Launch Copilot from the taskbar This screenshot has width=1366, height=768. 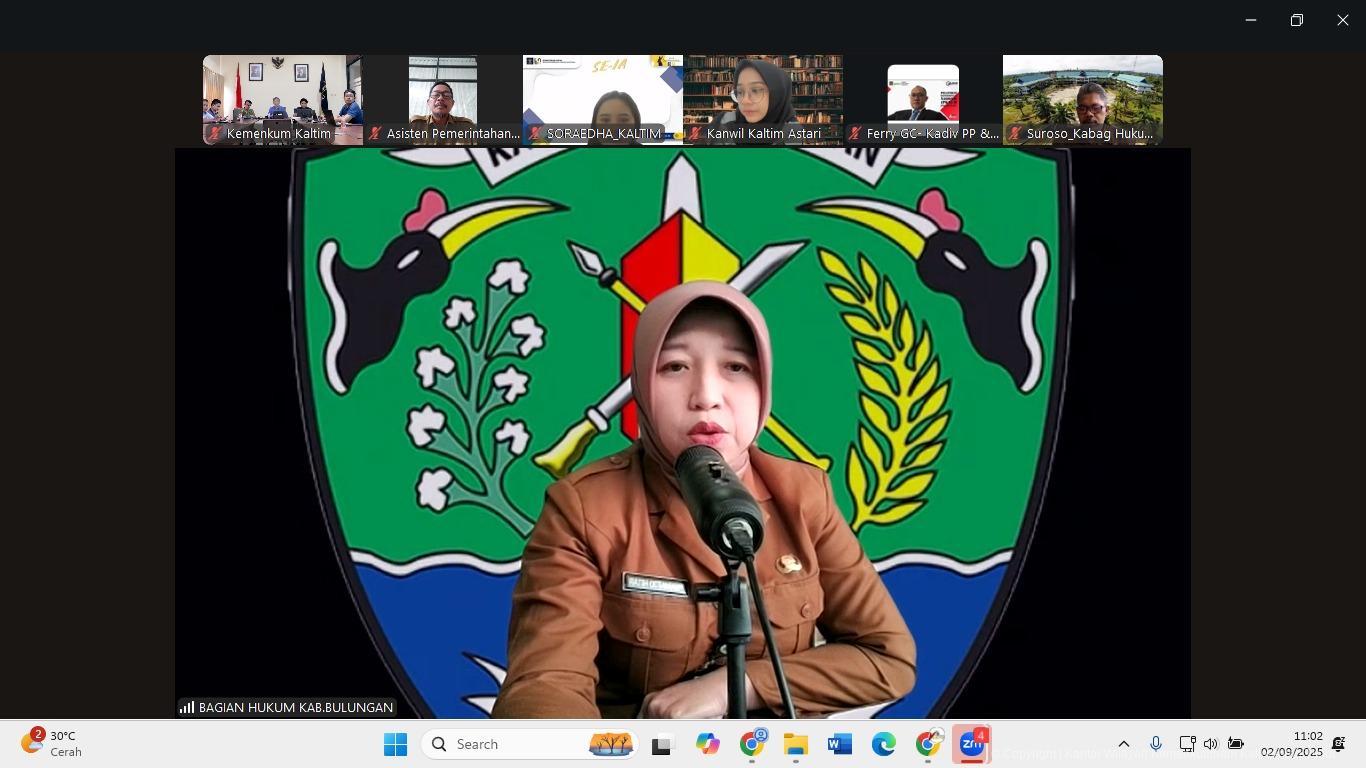[x=708, y=745]
